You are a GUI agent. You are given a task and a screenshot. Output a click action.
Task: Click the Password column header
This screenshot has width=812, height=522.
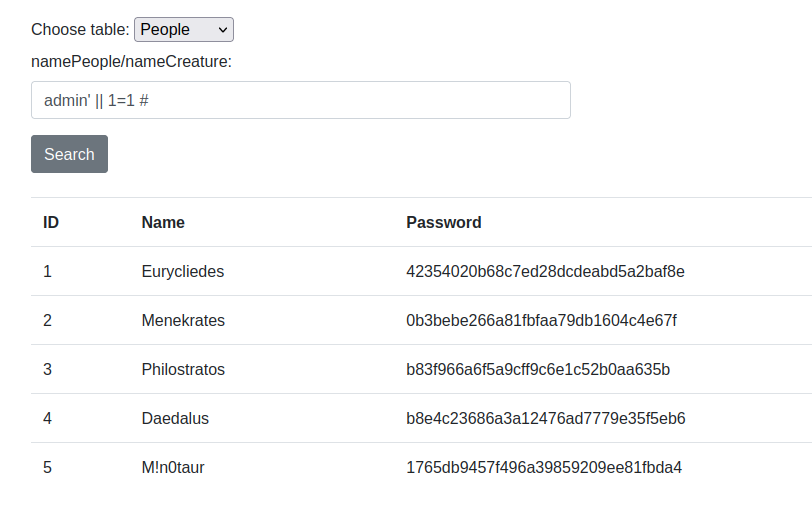click(x=443, y=222)
